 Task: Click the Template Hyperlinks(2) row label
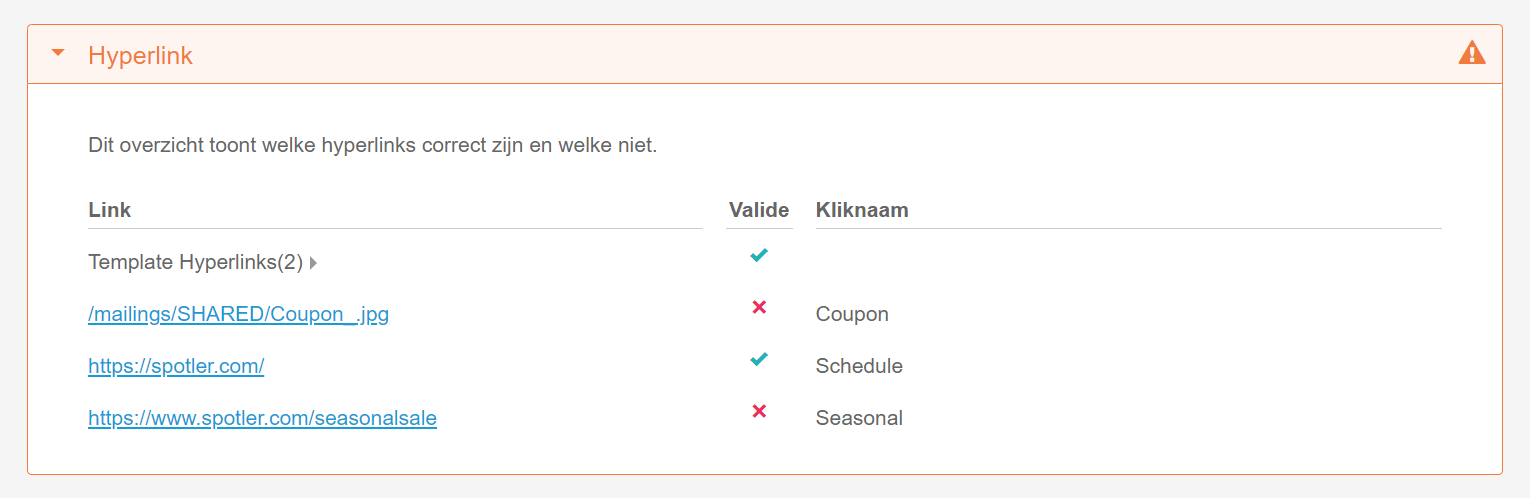point(195,262)
